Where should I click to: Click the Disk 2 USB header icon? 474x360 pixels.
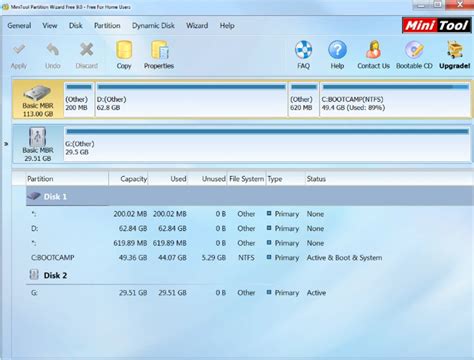coord(34,274)
